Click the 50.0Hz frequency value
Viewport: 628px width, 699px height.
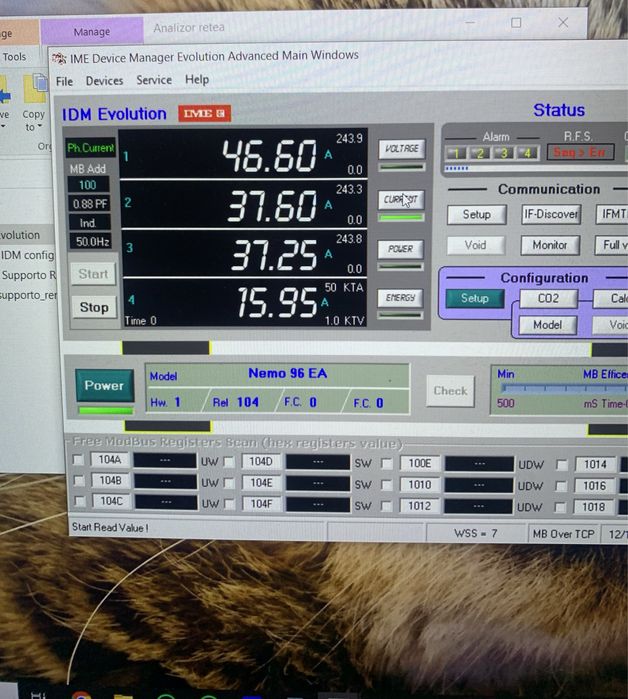[x=90, y=242]
